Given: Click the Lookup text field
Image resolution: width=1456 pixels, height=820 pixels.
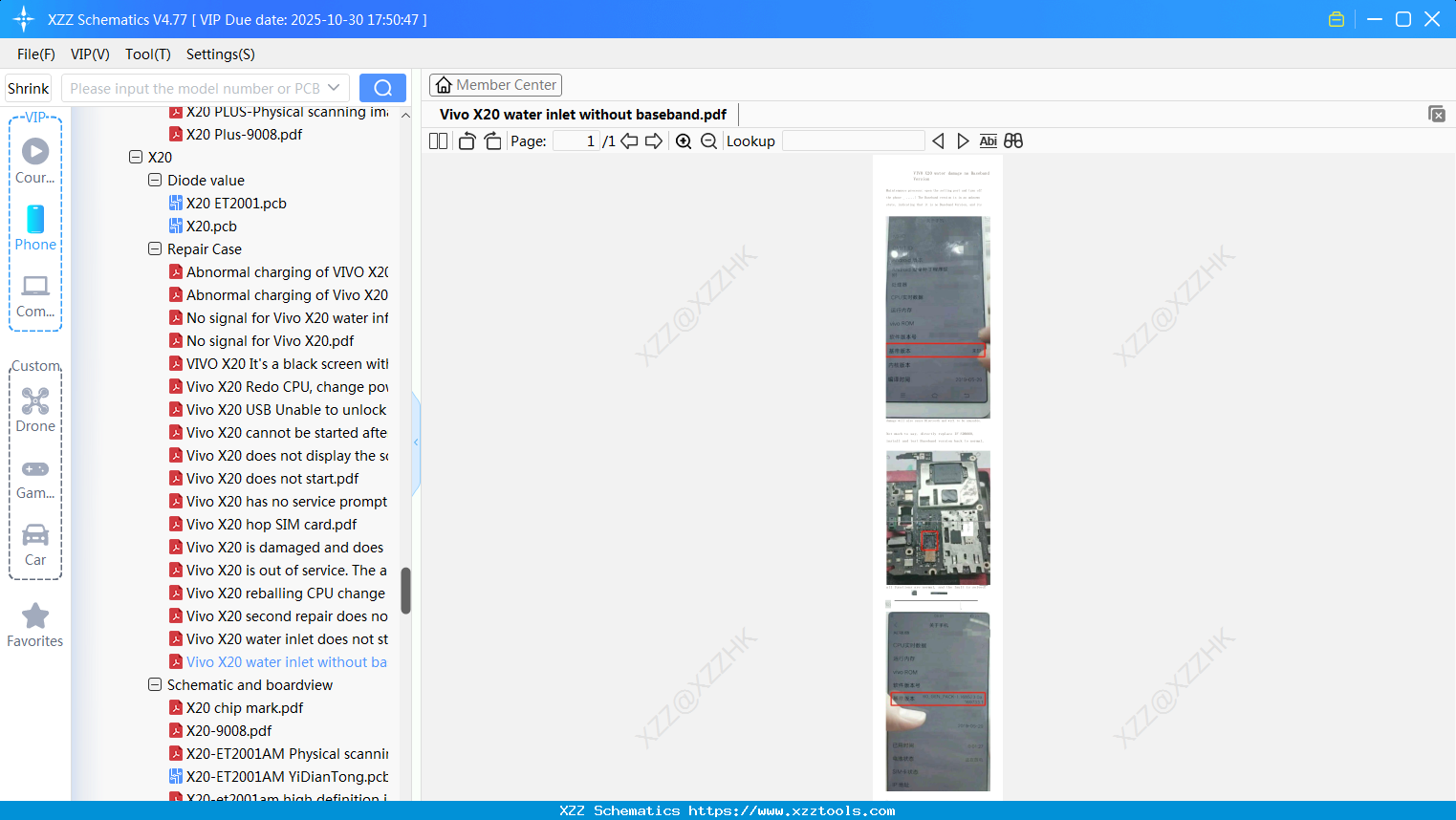Looking at the screenshot, I should pyautogui.click(x=853, y=141).
